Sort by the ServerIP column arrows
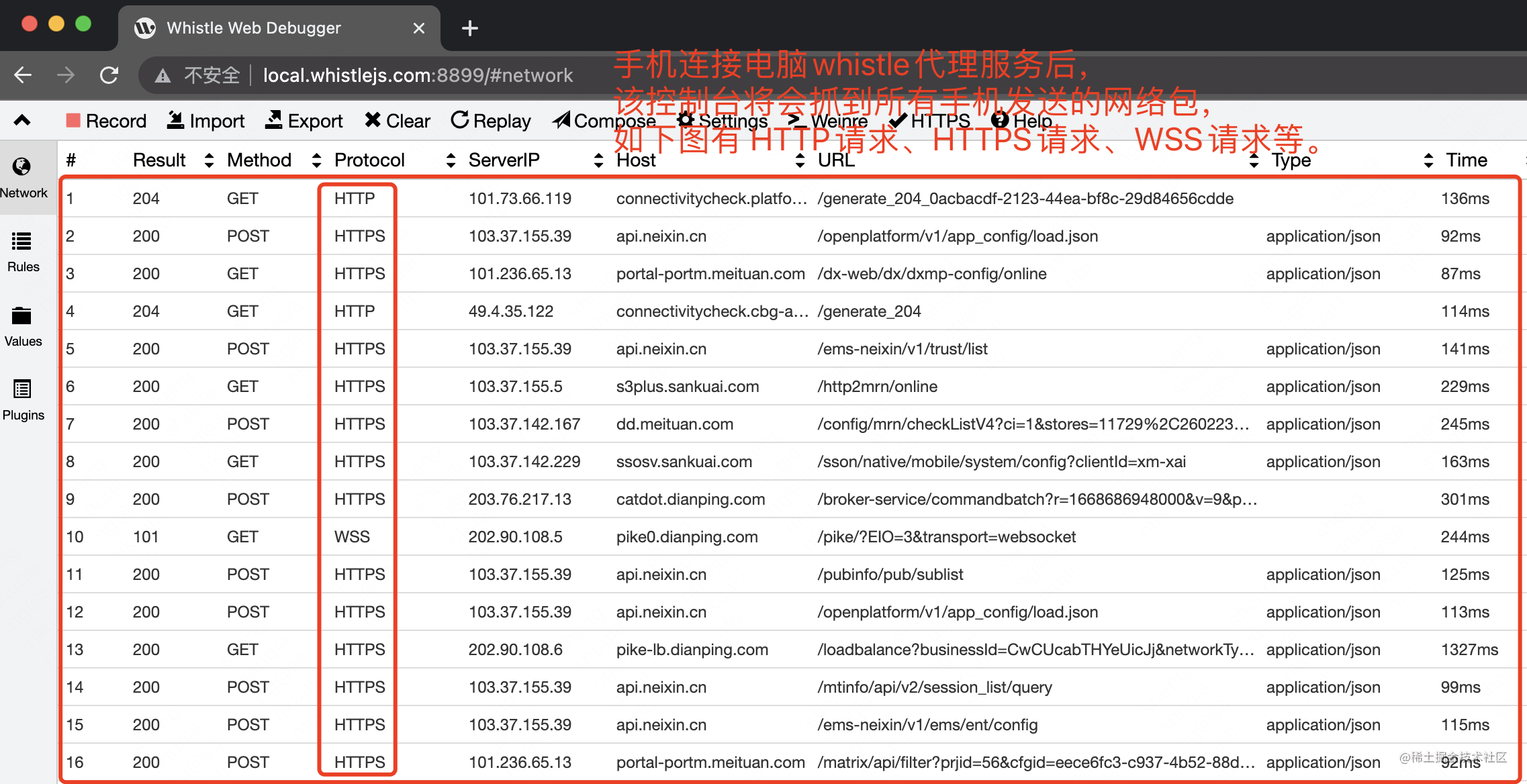The width and height of the screenshot is (1527, 784). pos(599,160)
